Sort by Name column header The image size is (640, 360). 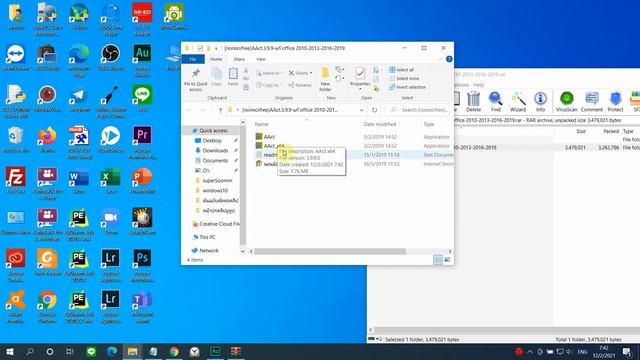(261, 124)
